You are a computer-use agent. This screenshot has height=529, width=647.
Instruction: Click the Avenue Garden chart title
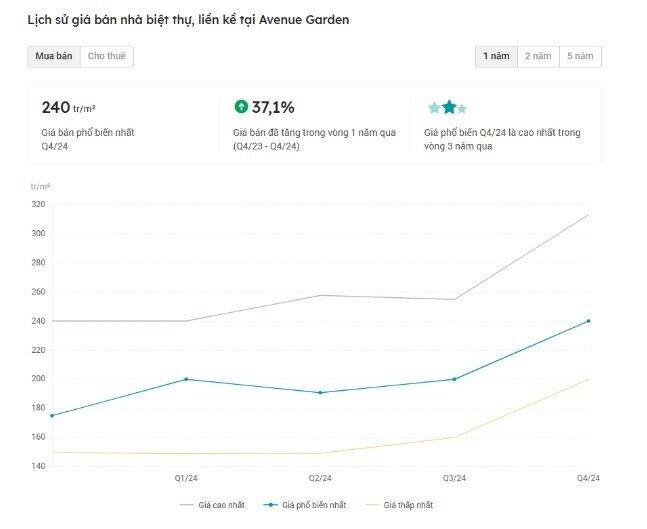pyautogui.click(x=188, y=19)
